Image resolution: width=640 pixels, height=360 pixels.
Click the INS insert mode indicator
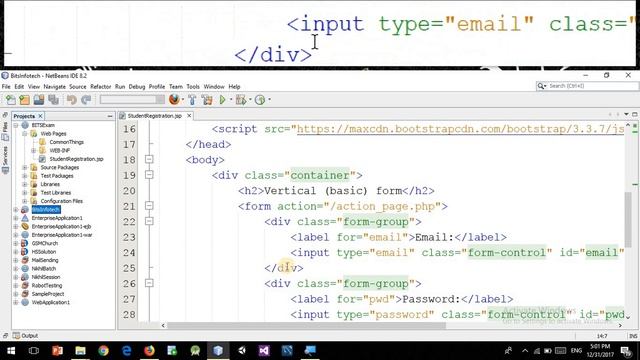633,336
